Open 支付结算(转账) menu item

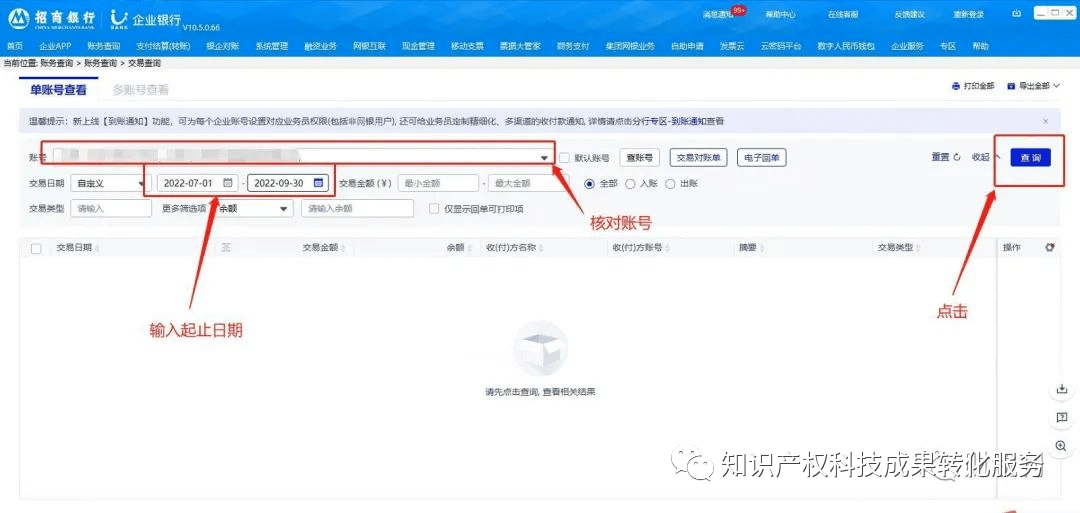tap(163, 46)
